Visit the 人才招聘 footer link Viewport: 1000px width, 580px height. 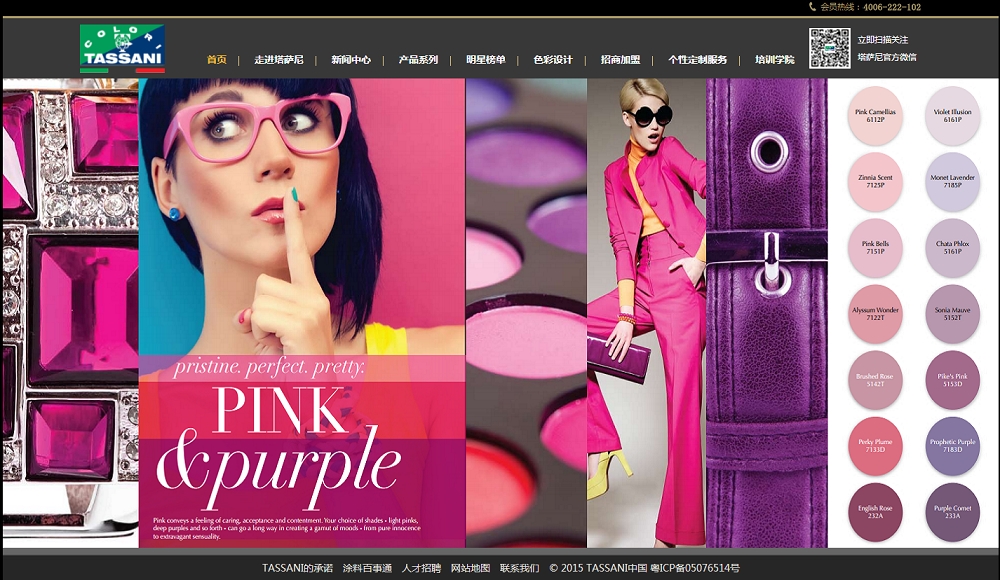(421, 568)
